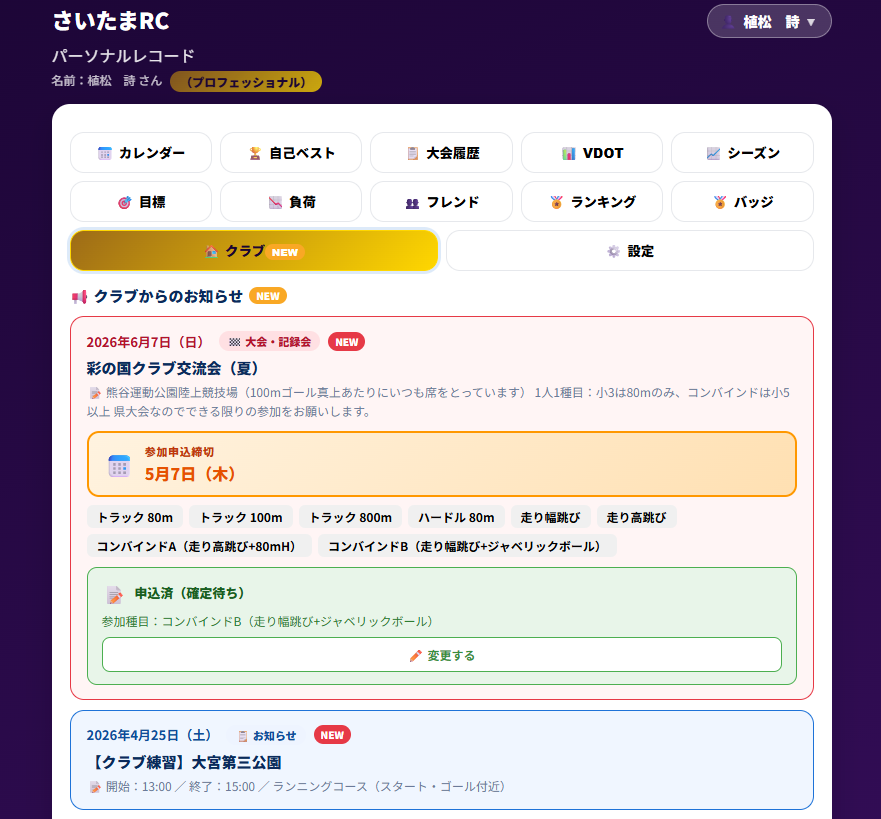Switch to the シーズン tab
The width and height of the screenshot is (881, 819).
click(742, 153)
